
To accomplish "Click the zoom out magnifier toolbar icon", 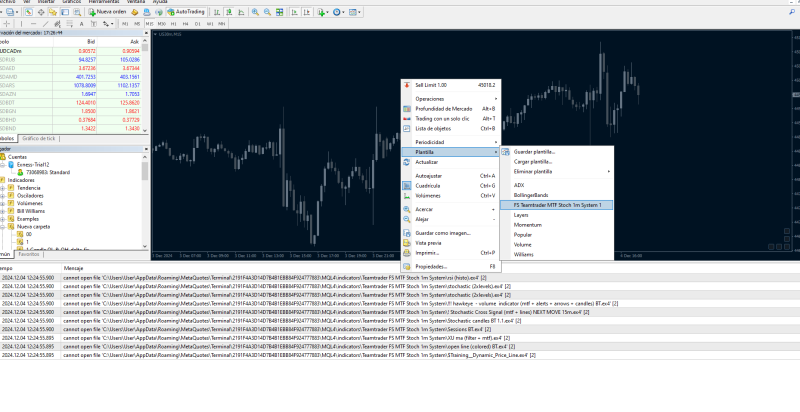I will [x=269, y=12].
